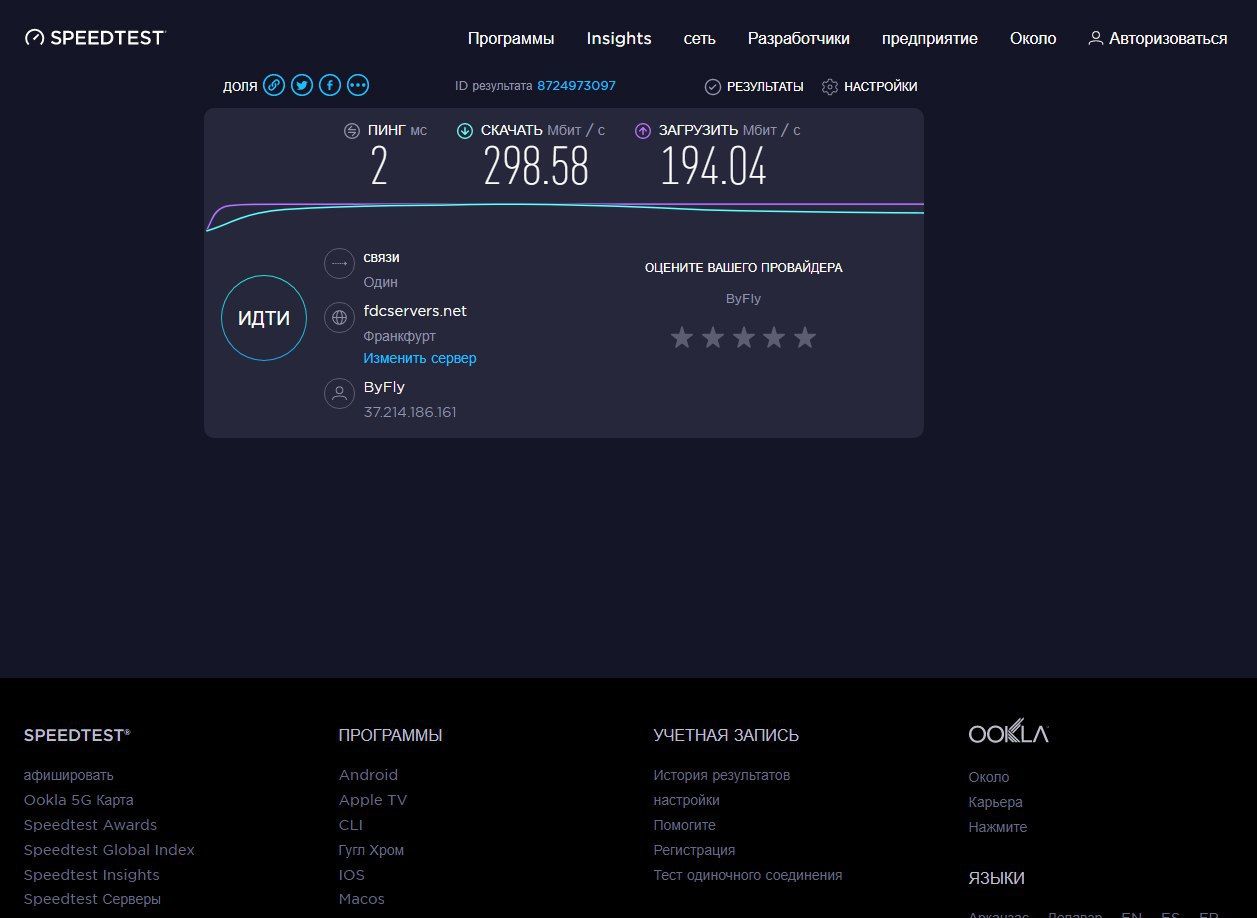Click the download value 298.58
This screenshot has height=918, width=1257.
(536, 166)
